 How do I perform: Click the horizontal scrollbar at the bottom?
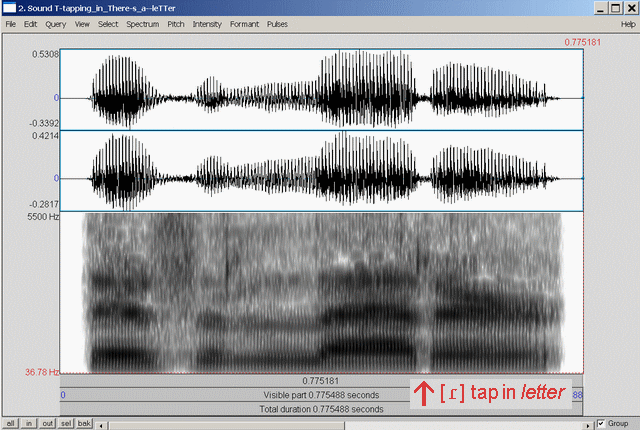[340, 423]
